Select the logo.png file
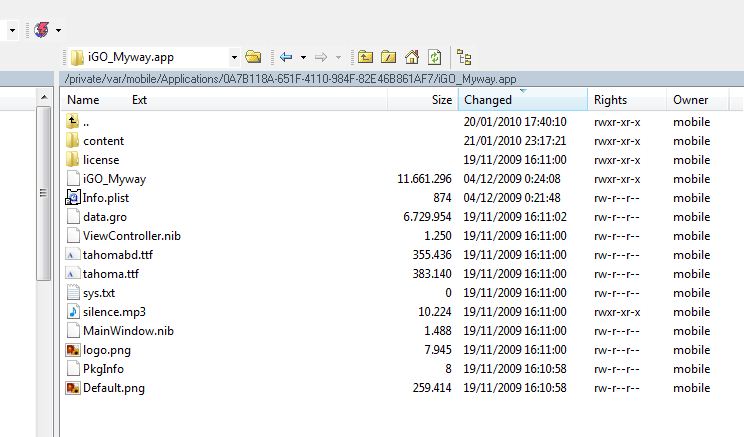Viewport: 744px width, 437px height. click(x=106, y=350)
